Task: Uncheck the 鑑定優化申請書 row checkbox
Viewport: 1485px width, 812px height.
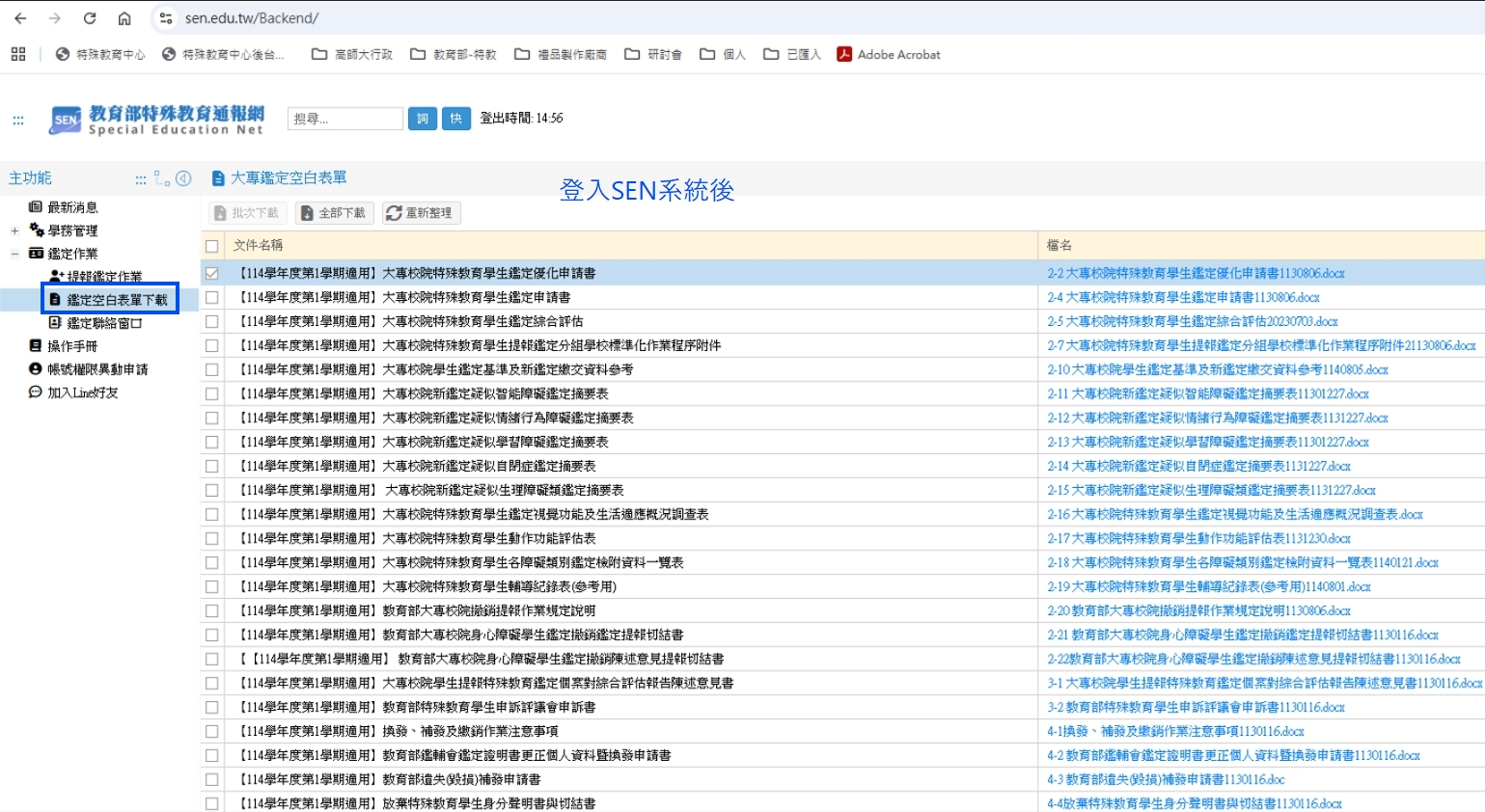Action: [212, 274]
